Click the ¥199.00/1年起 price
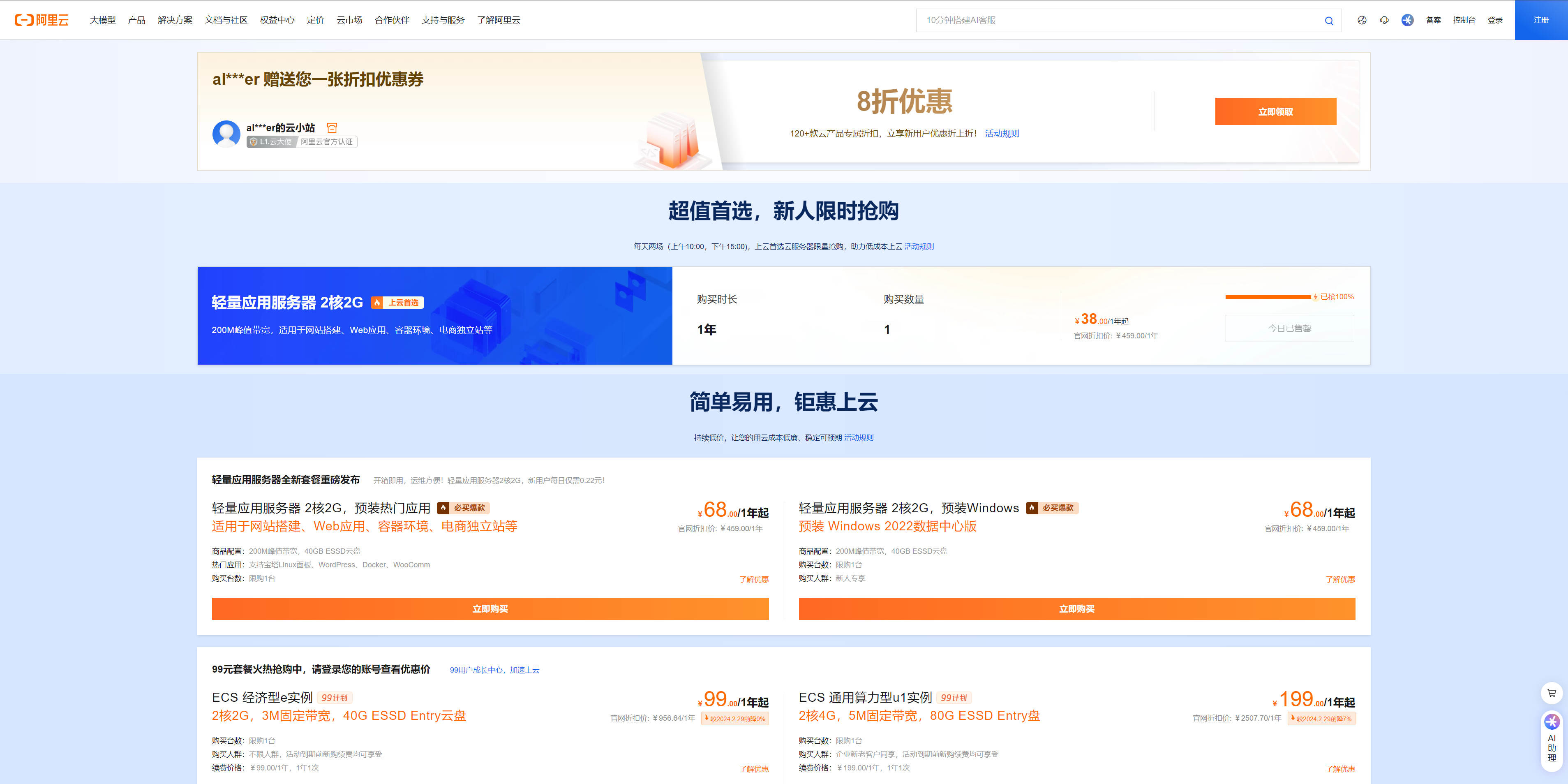The image size is (1568, 784). tap(1314, 699)
